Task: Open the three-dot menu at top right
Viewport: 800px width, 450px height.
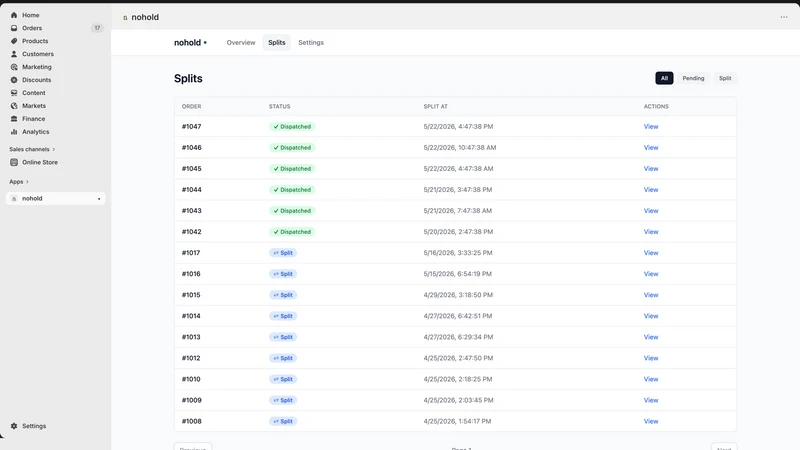Action: pyautogui.click(x=784, y=17)
